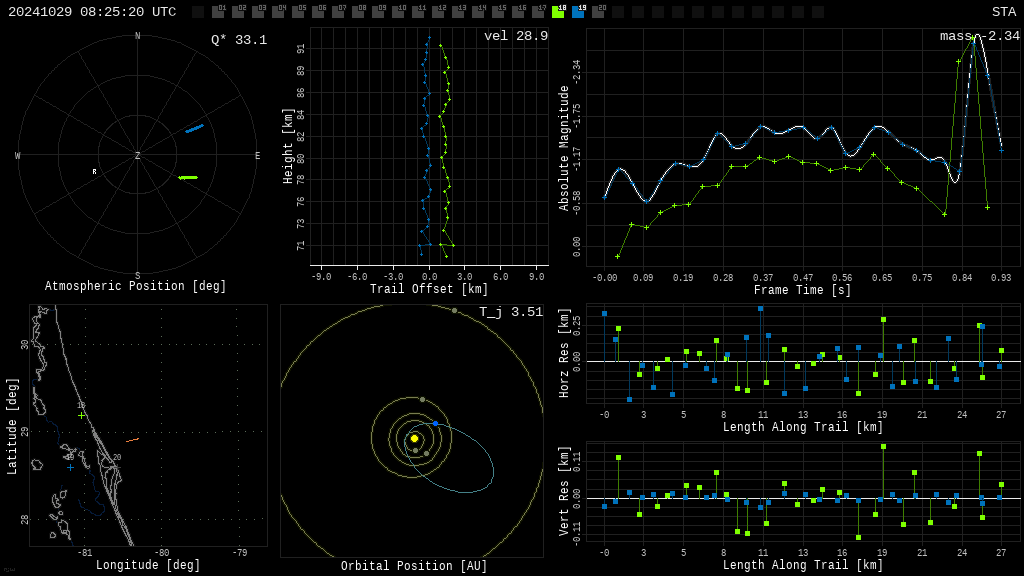Click the Orbital Position [AU] axis title
This screenshot has width=1024, height=576.
414,567
